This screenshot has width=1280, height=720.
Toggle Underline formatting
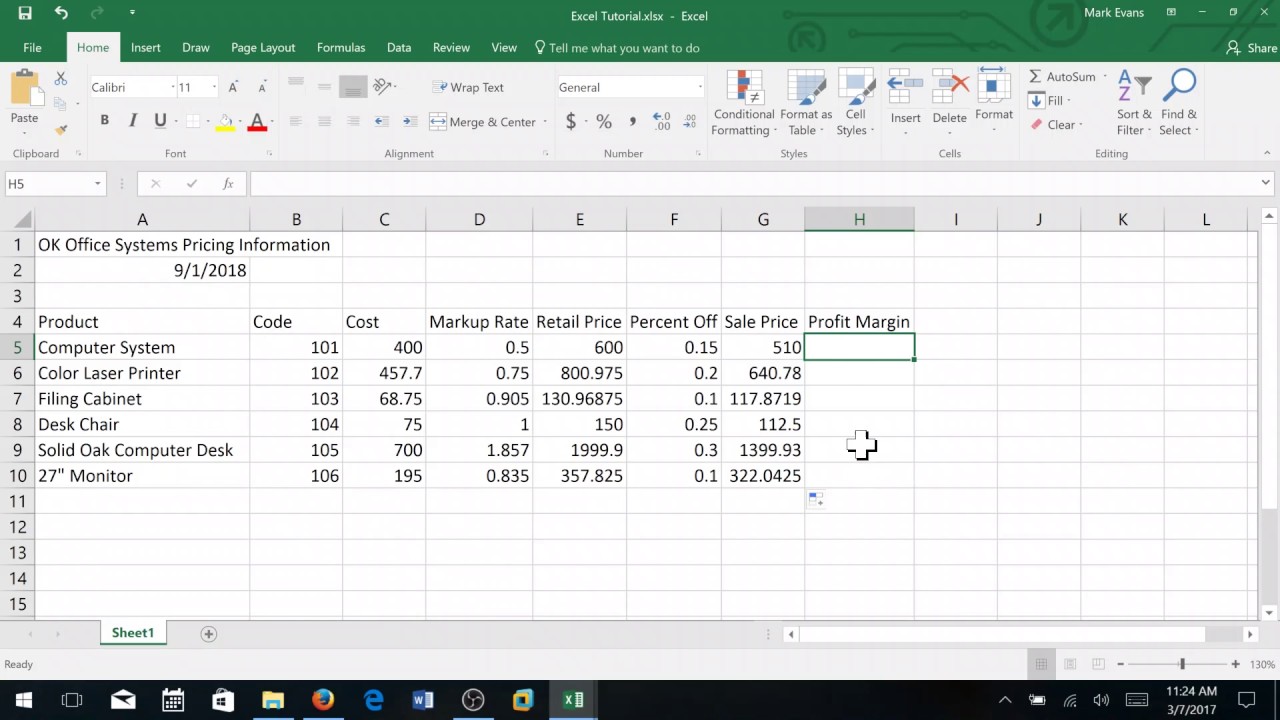pyautogui.click(x=160, y=121)
